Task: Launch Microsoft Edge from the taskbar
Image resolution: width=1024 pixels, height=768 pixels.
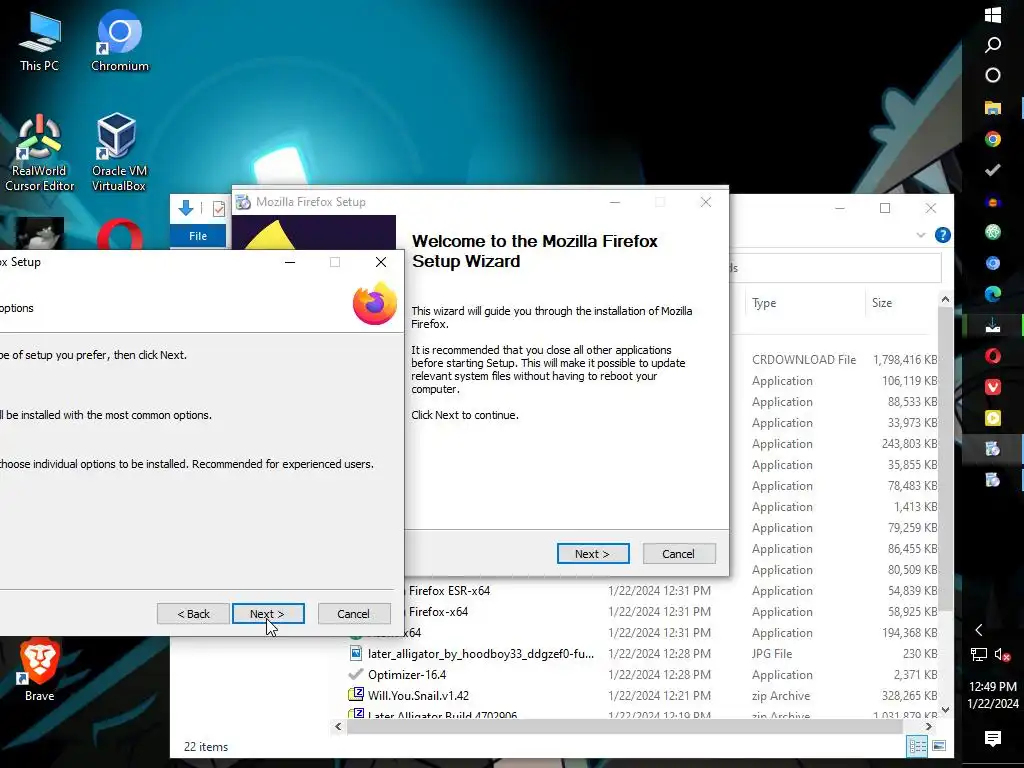Action: pyautogui.click(x=993, y=294)
